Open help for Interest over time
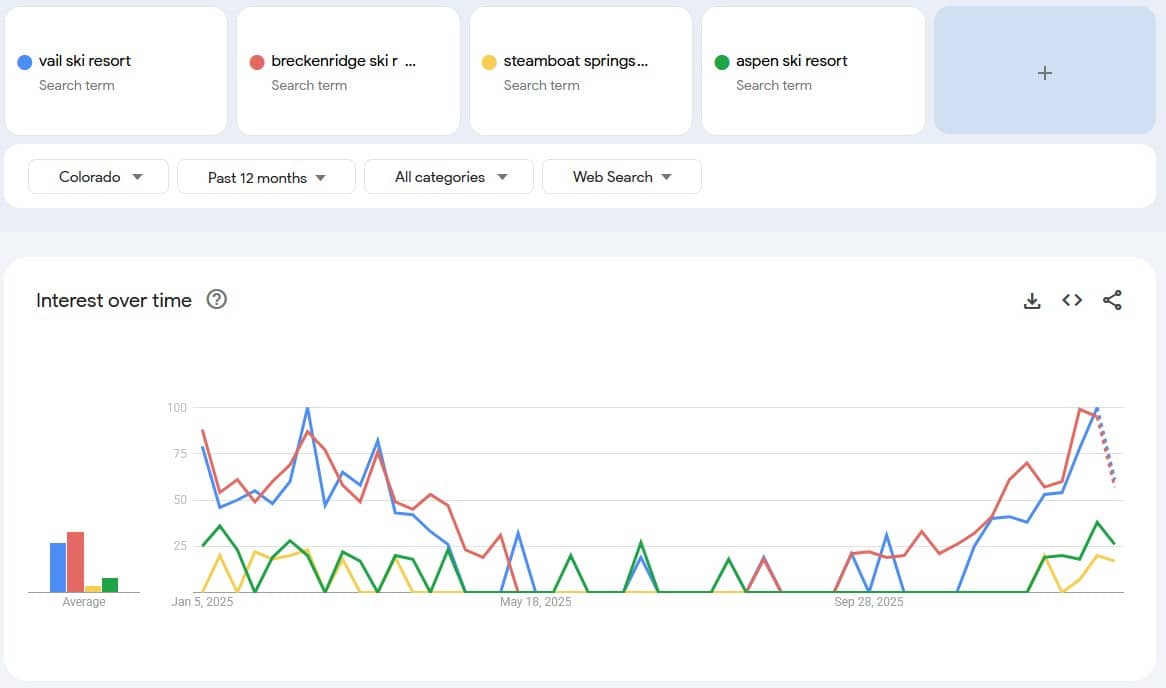The width and height of the screenshot is (1166, 688). pos(216,299)
